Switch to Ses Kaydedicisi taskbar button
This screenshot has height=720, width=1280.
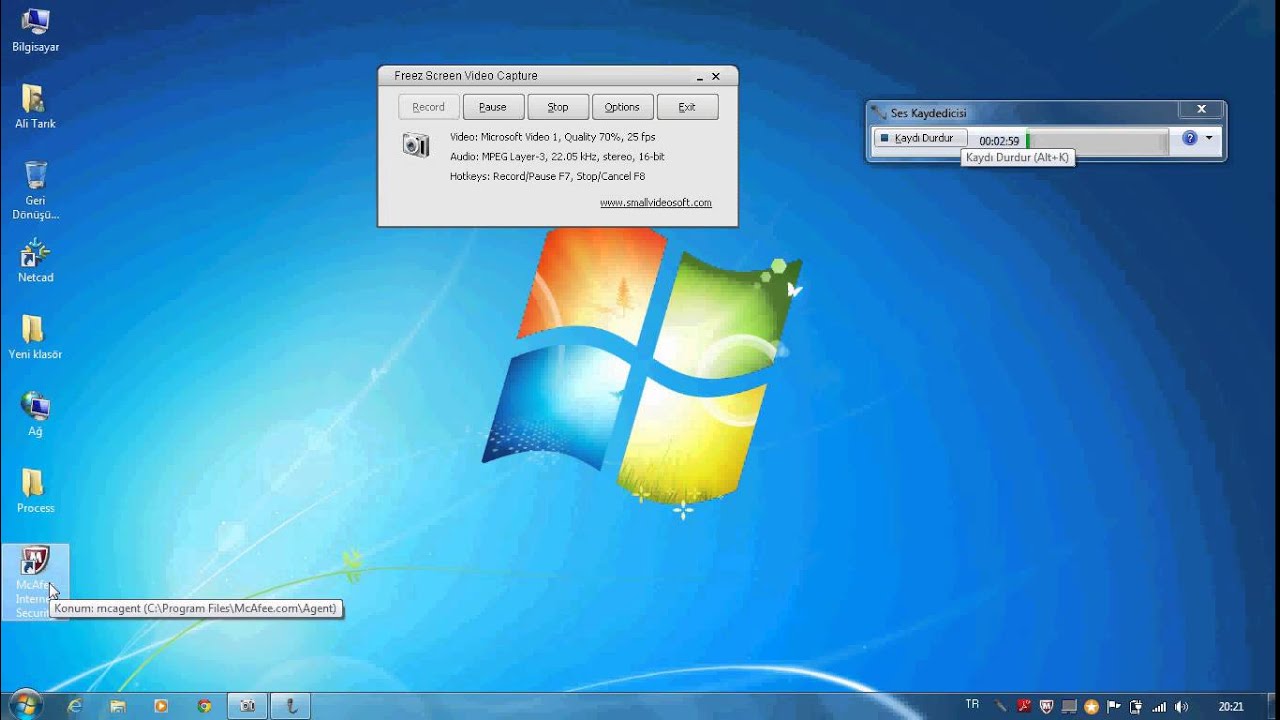[291, 706]
